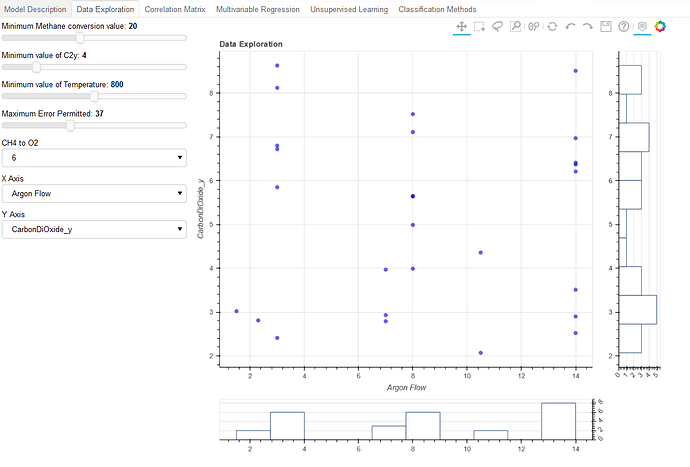690x467 pixels.
Task: Toggle the Hover tooltip tool
Action: (x=642, y=26)
